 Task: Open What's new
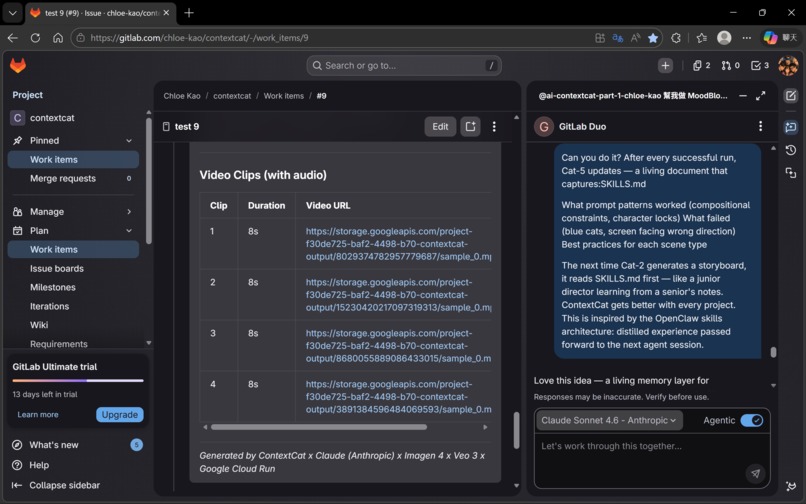pyautogui.click(x=53, y=445)
